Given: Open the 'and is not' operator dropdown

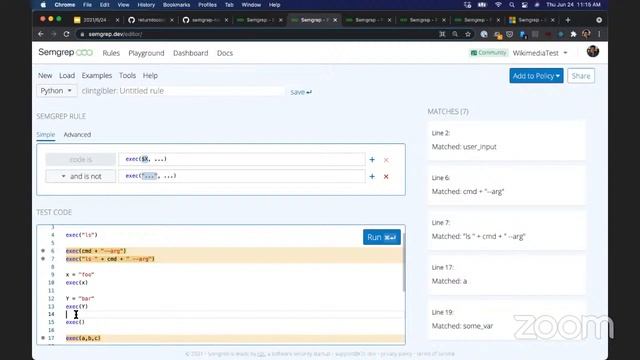Looking at the screenshot, I should 80,176.
